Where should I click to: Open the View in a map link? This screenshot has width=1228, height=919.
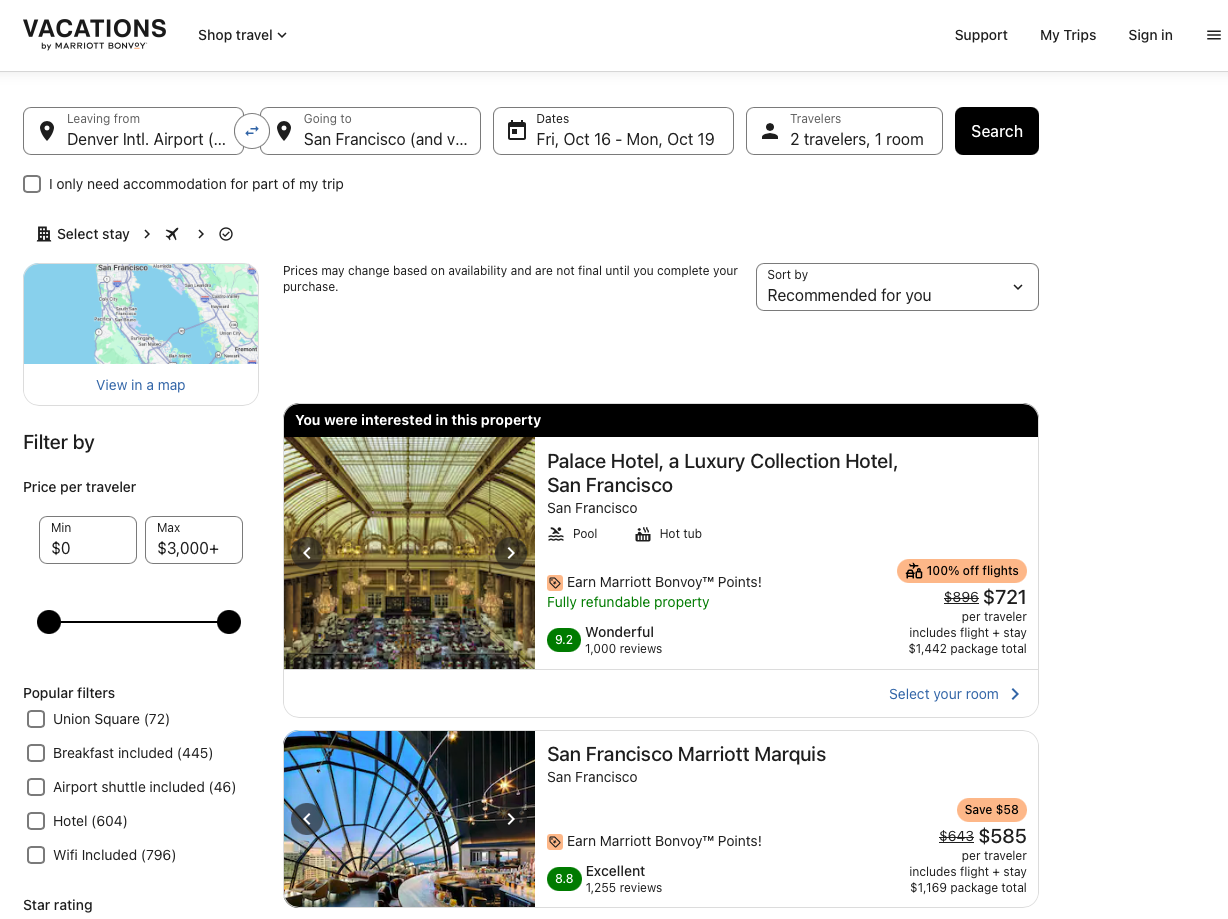tap(141, 385)
